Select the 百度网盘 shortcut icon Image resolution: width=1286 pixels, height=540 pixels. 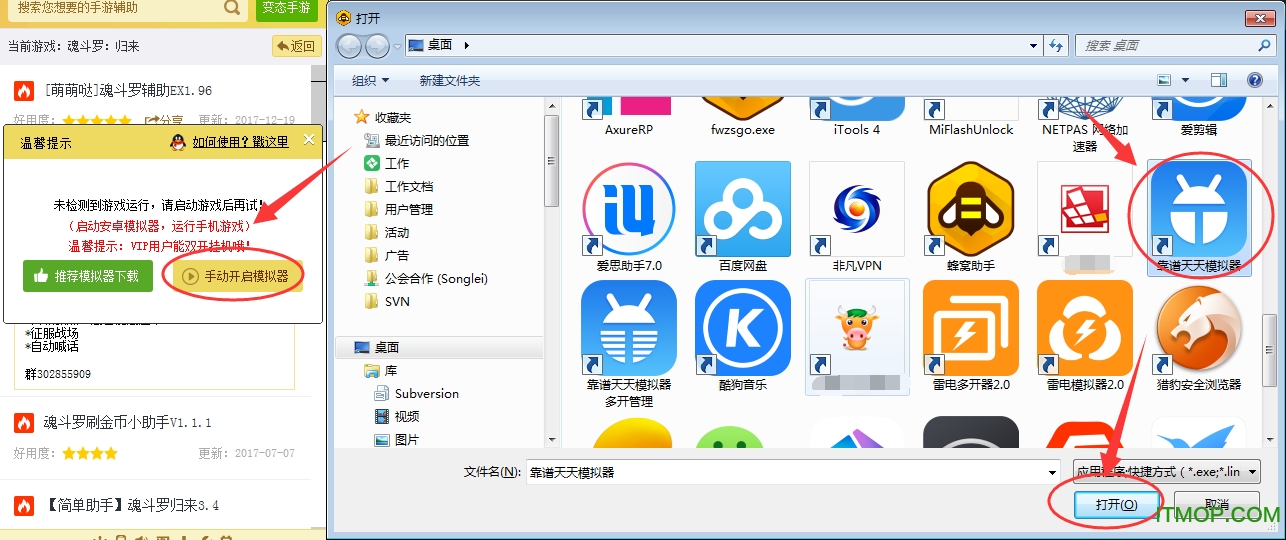click(743, 217)
